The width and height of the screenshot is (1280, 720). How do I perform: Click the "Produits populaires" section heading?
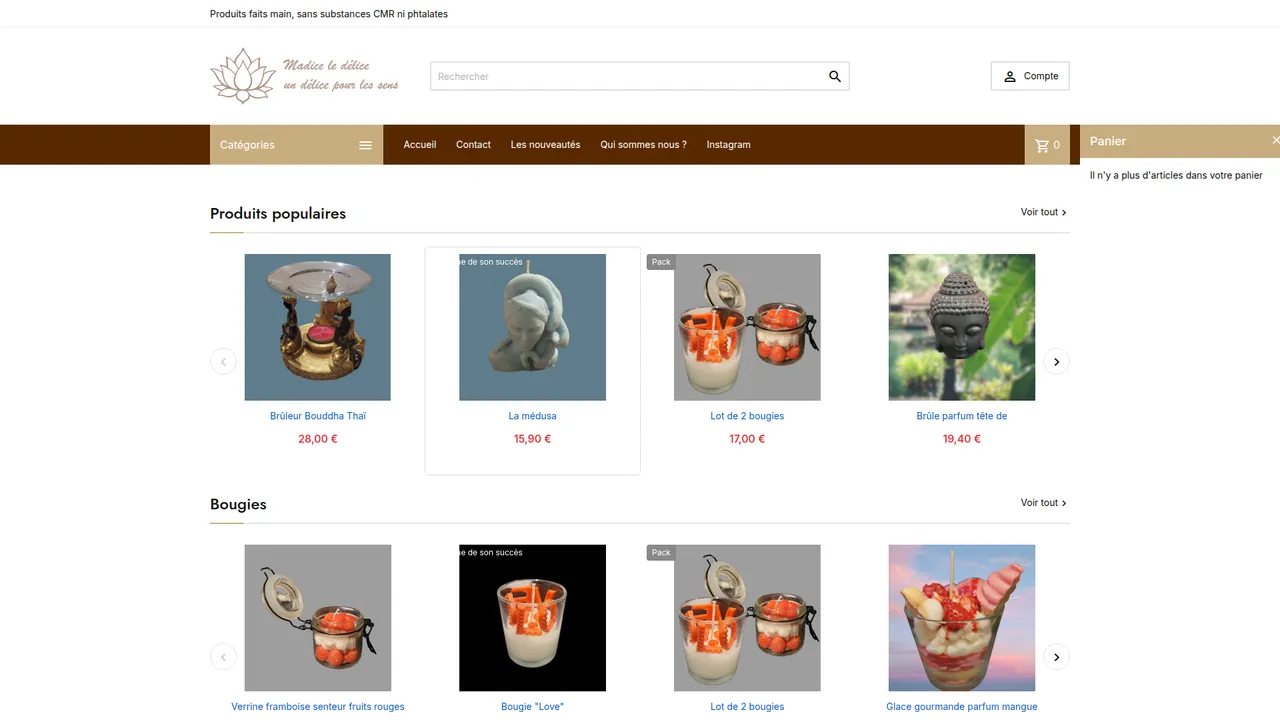278,213
